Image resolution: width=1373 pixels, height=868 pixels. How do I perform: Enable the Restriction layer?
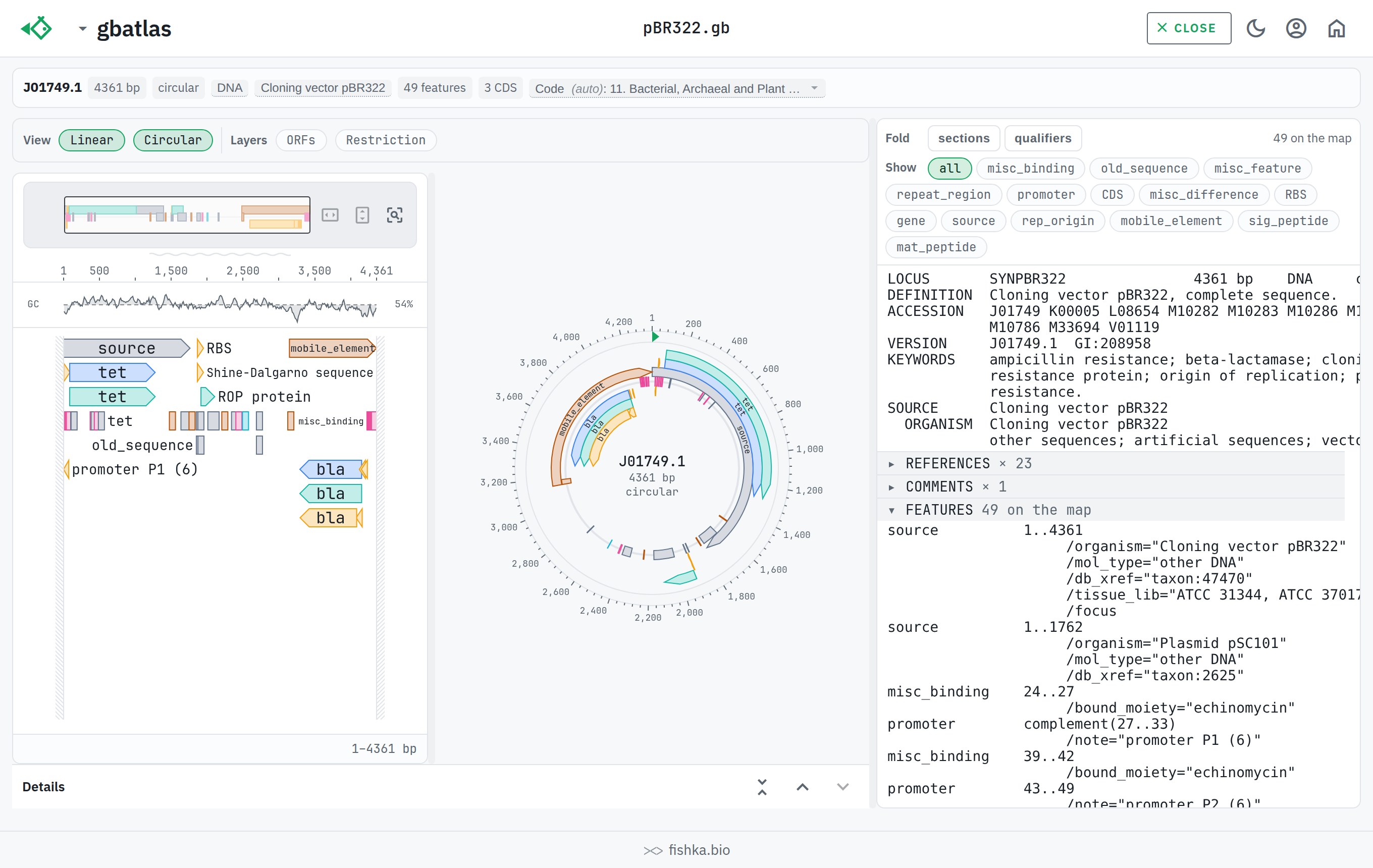click(x=386, y=140)
